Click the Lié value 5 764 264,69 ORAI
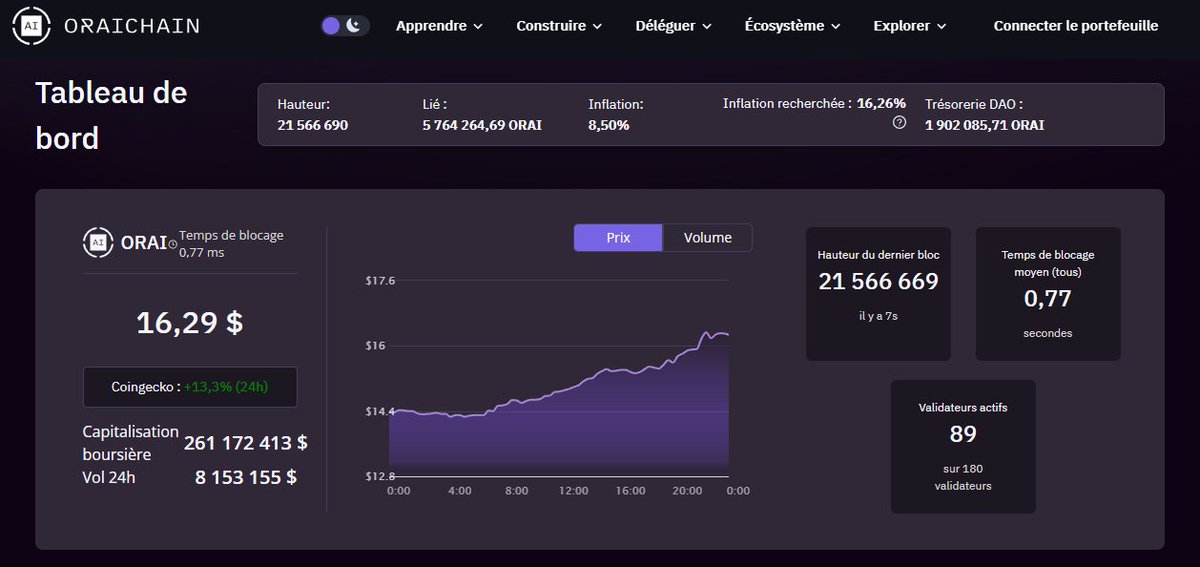This screenshot has height=567, width=1200. point(482,125)
